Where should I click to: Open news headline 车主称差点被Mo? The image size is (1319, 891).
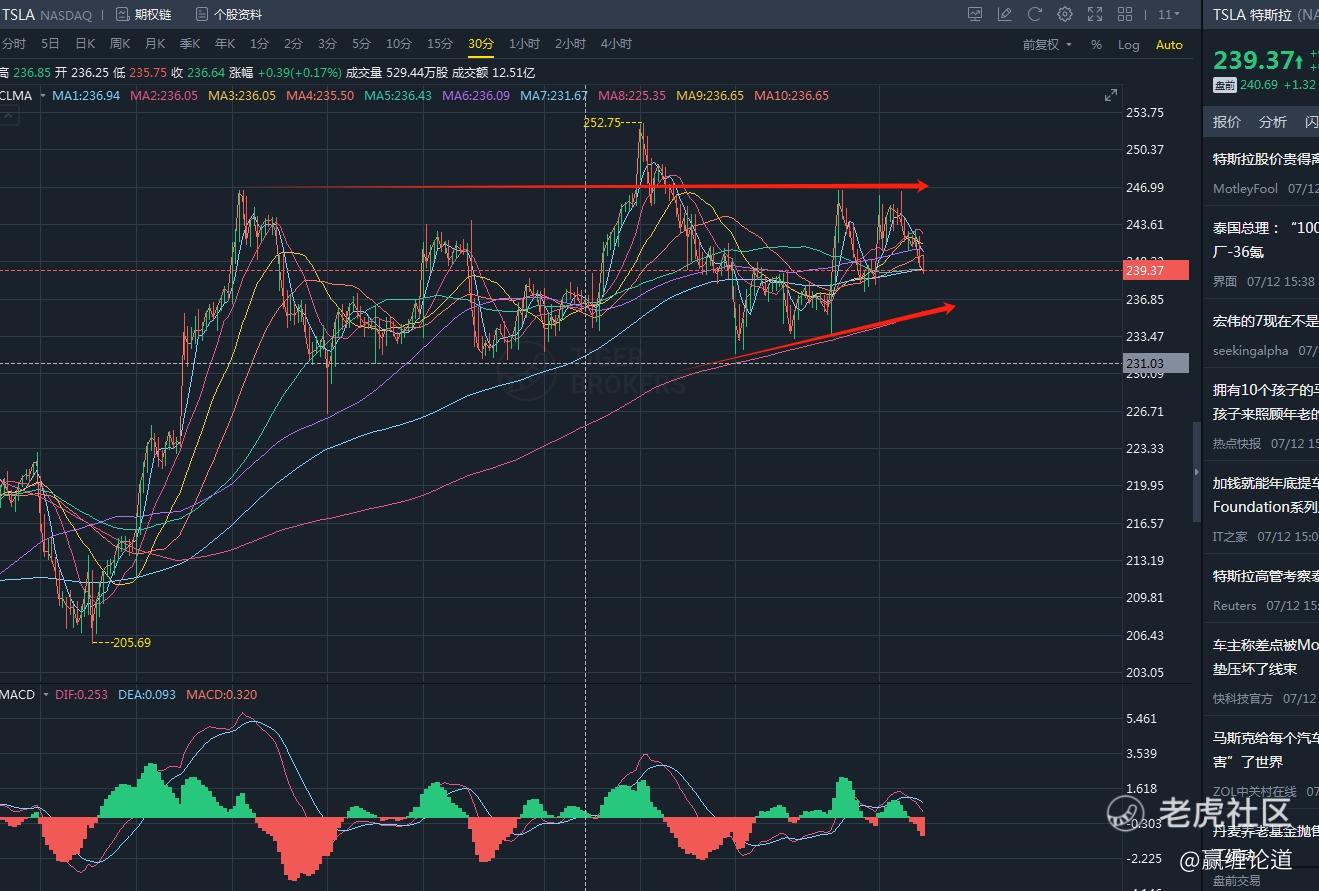point(1265,657)
